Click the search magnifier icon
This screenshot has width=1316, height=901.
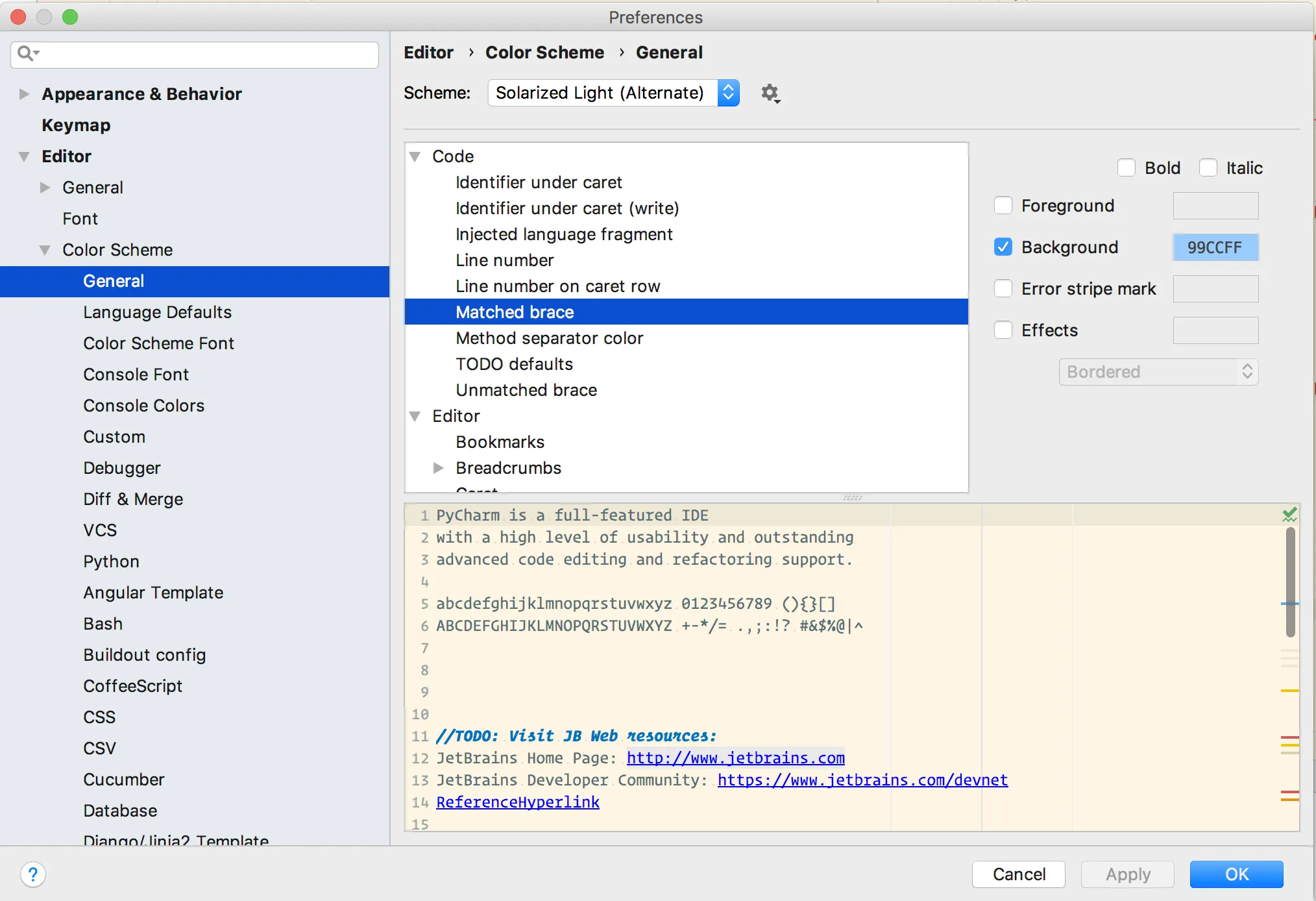click(26, 53)
